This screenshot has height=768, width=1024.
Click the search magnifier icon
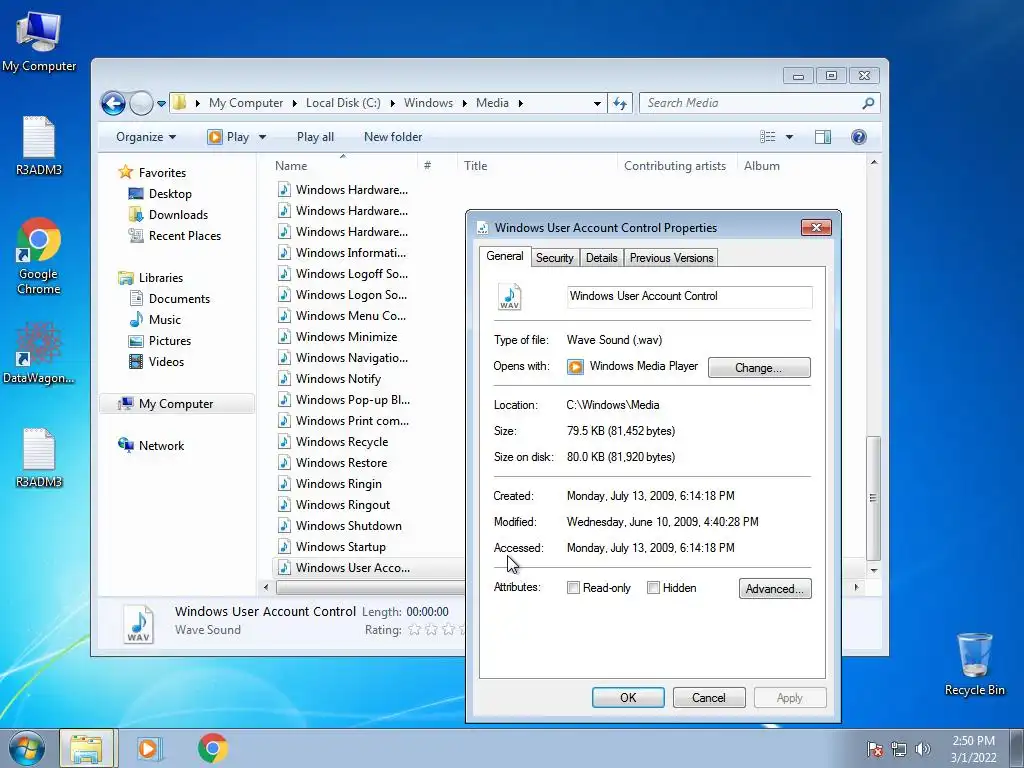point(868,103)
